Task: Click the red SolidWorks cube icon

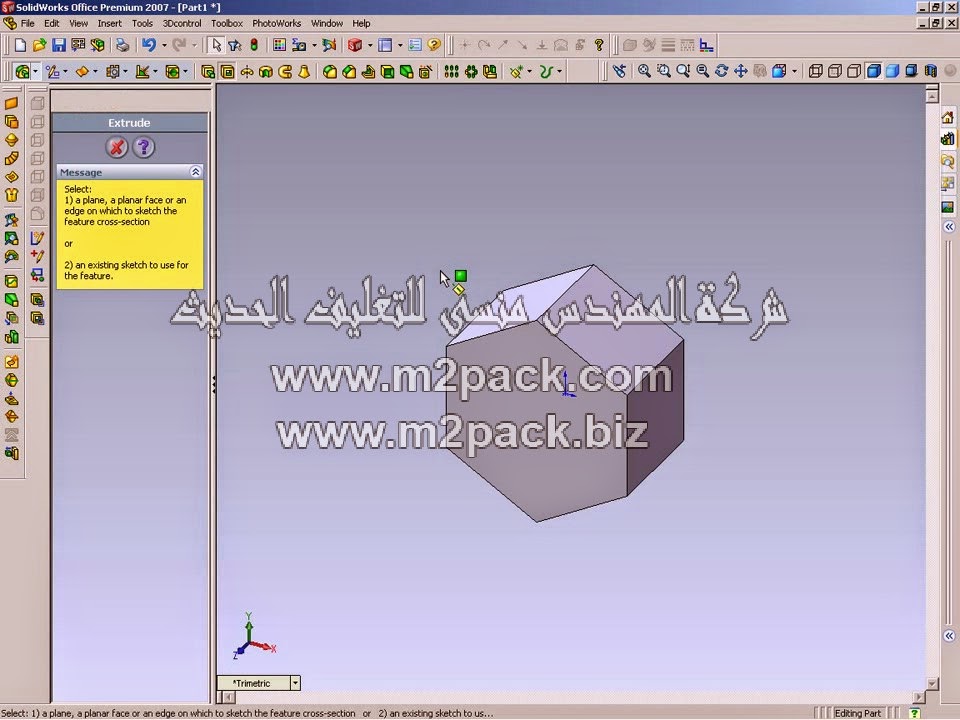Action: [355, 45]
